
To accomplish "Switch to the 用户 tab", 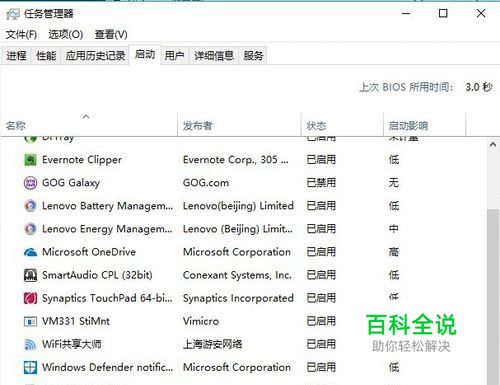I will coord(174,55).
